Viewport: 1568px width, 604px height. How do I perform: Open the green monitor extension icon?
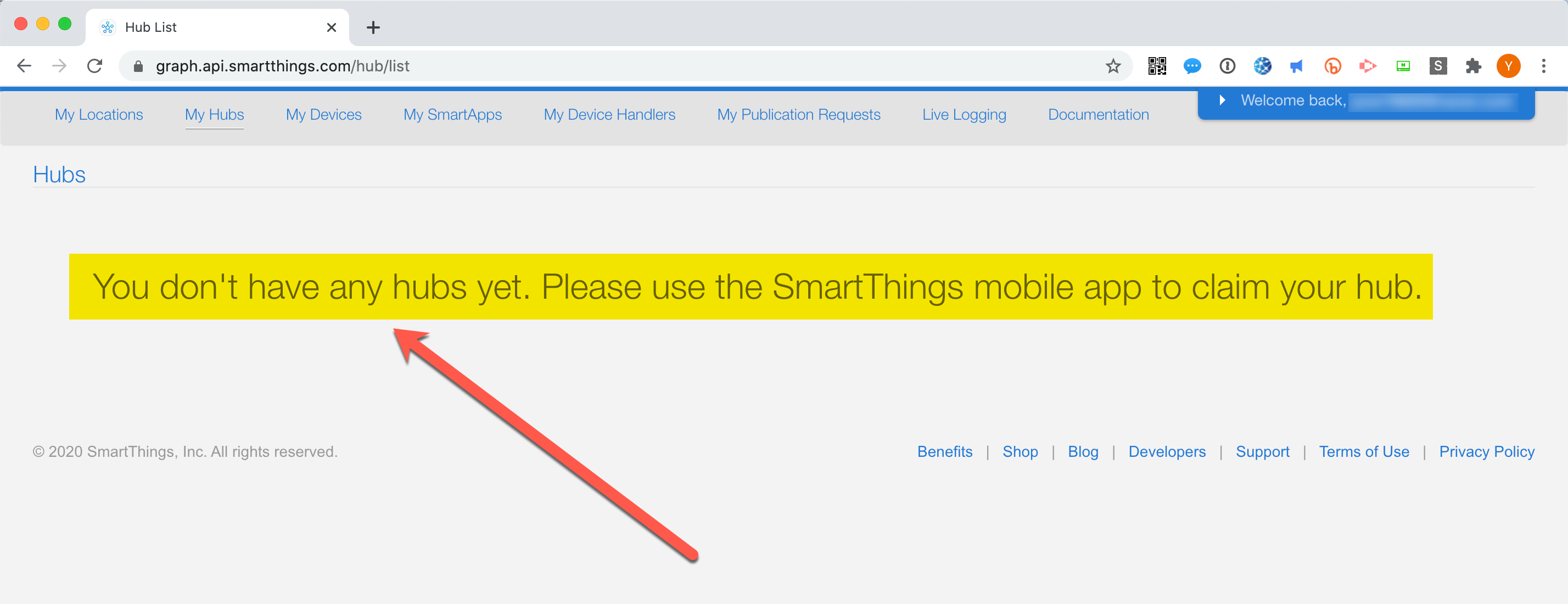click(1403, 66)
